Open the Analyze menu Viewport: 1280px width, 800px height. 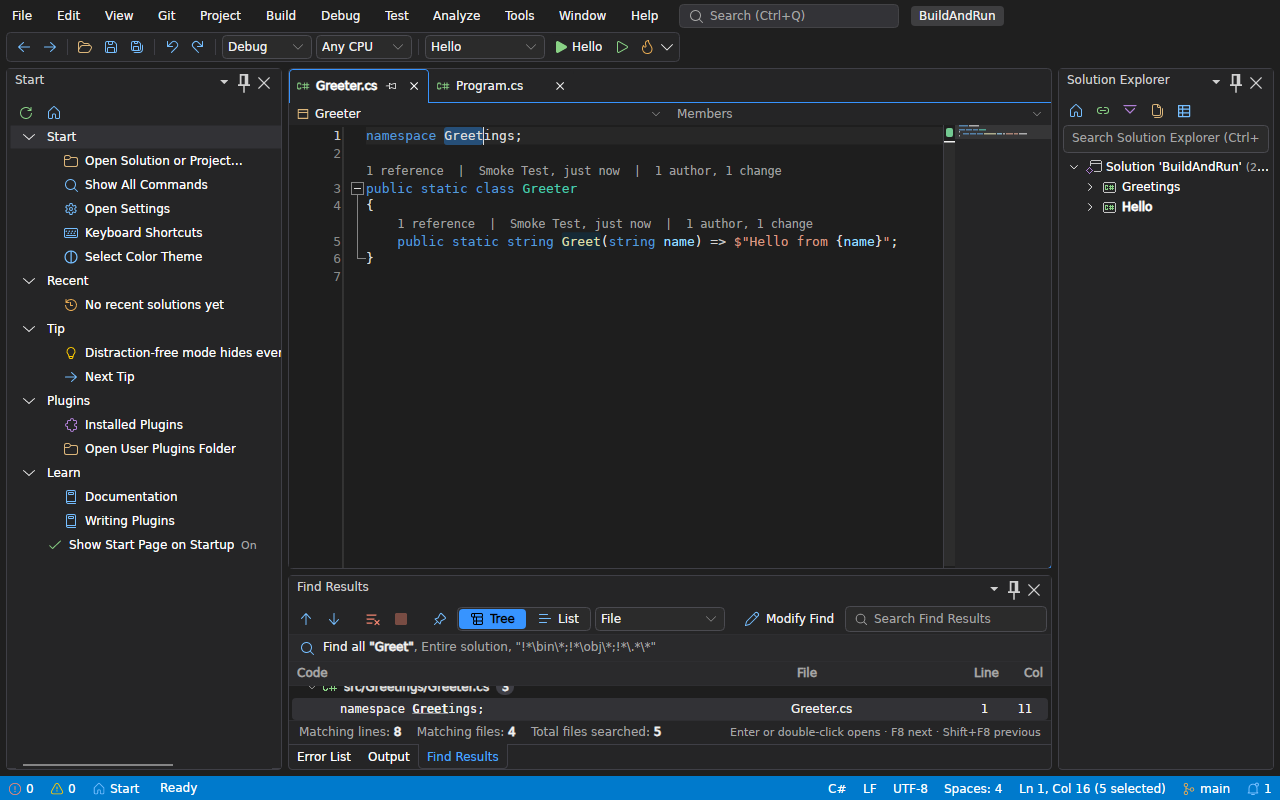pyautogui.click(x=456, y=16)
